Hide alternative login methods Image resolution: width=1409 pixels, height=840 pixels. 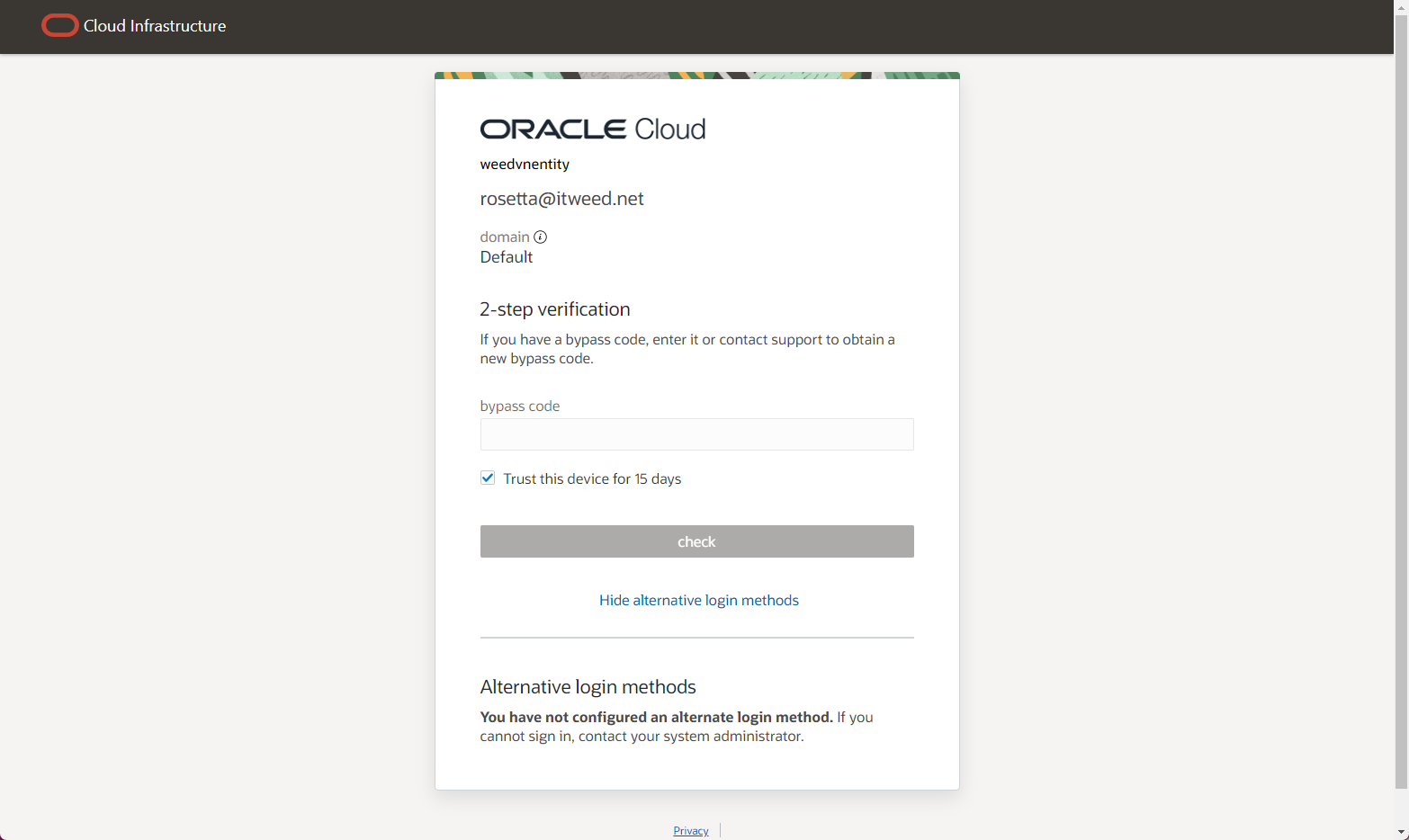(698, 600)
